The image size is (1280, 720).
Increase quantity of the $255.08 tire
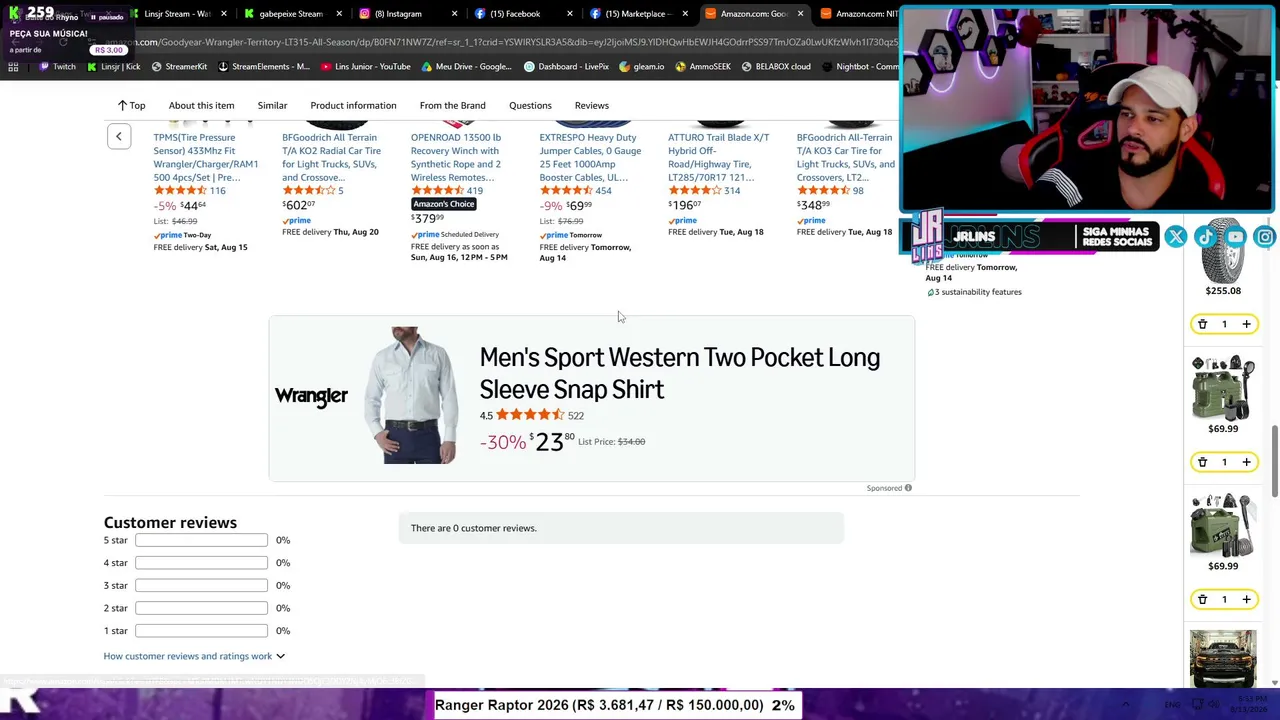pyautogui.click(x=1246, y=324)
